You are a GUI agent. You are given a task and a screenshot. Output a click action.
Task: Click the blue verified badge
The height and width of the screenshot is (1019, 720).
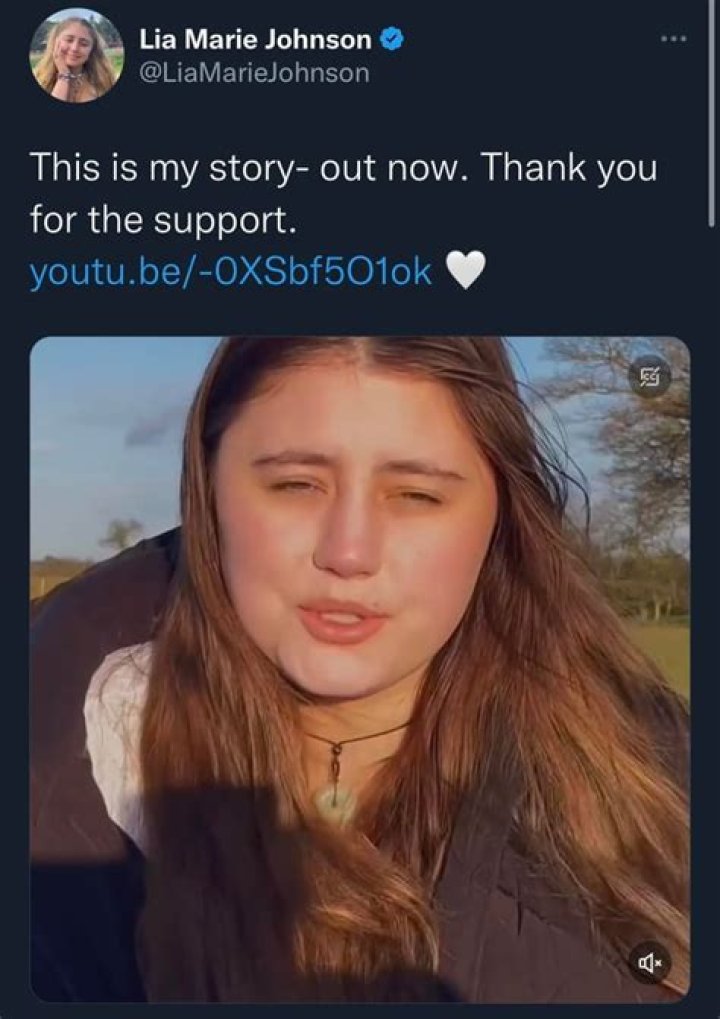[x=394, y=40]
